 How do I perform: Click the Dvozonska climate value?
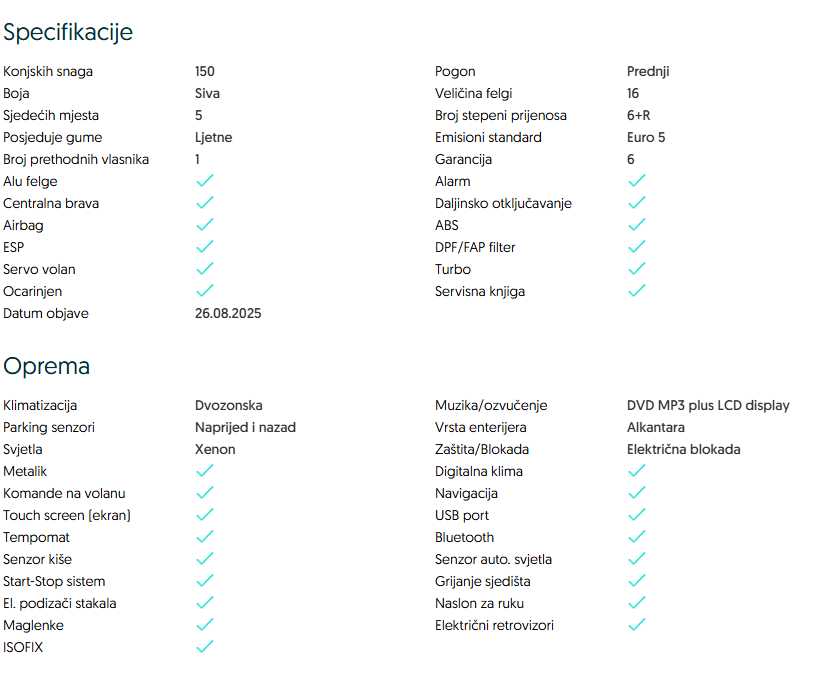229,405
